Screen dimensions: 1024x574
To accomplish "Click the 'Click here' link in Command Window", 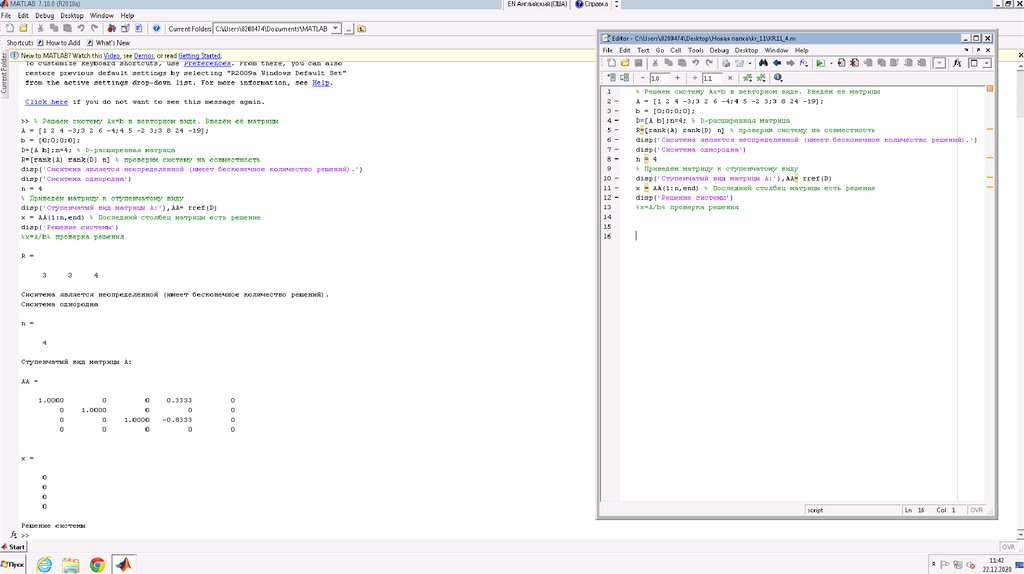I will tap(47, 102).
